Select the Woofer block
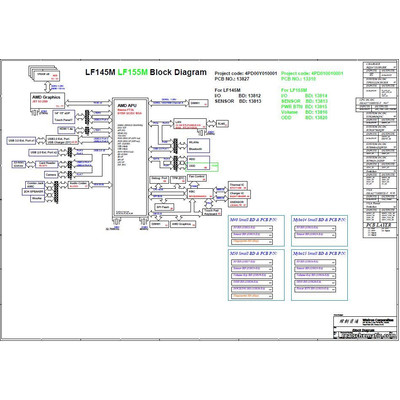 click(x=37, y=198)
